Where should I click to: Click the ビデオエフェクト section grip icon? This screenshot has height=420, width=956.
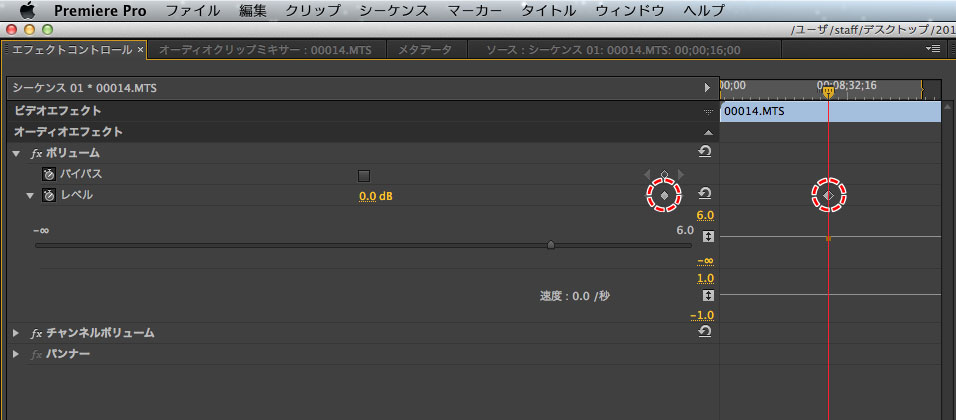pyautogui.click(x=708, y=112)
